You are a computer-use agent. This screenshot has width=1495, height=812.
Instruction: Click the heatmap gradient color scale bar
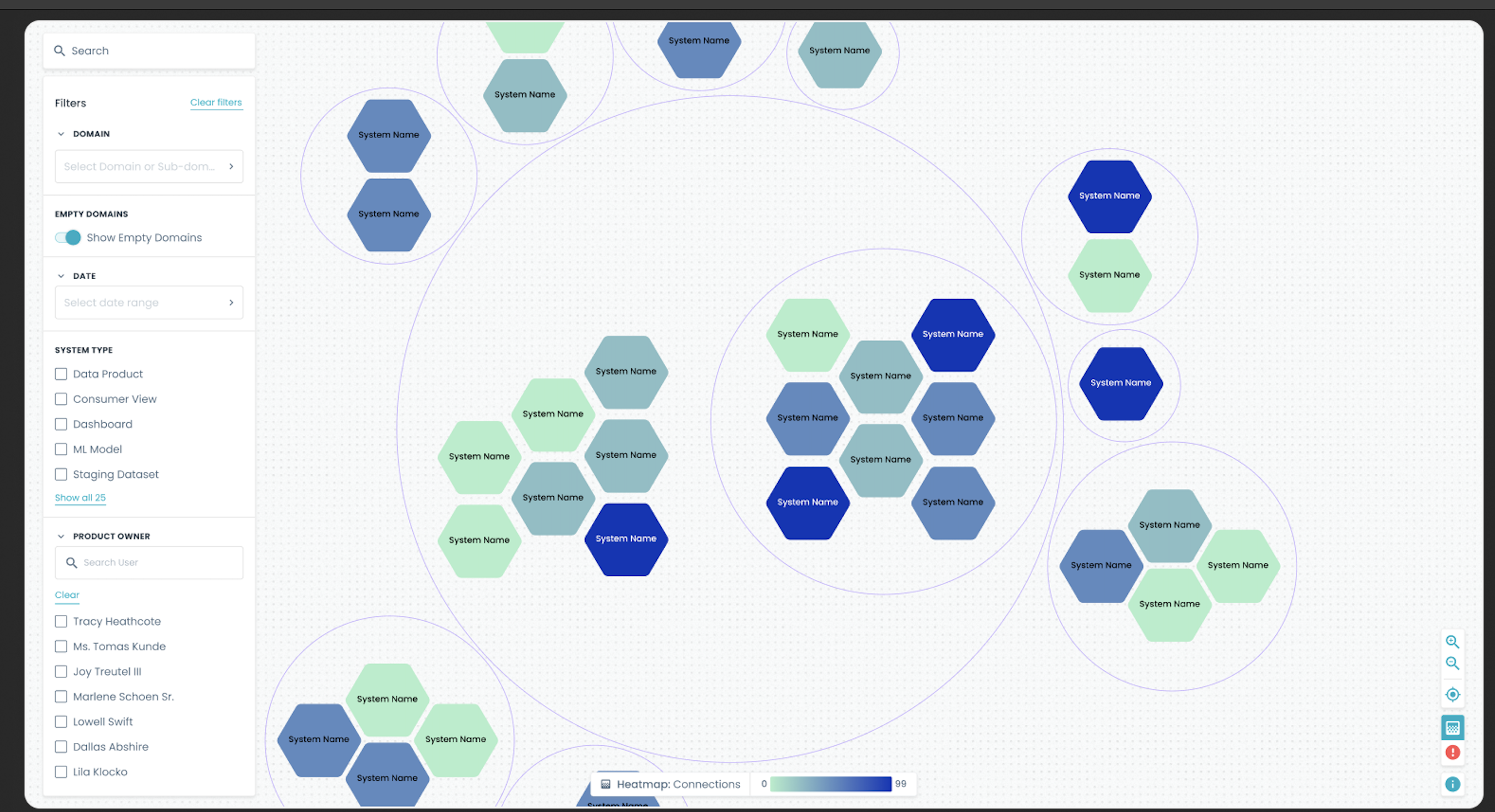point(830,784)
